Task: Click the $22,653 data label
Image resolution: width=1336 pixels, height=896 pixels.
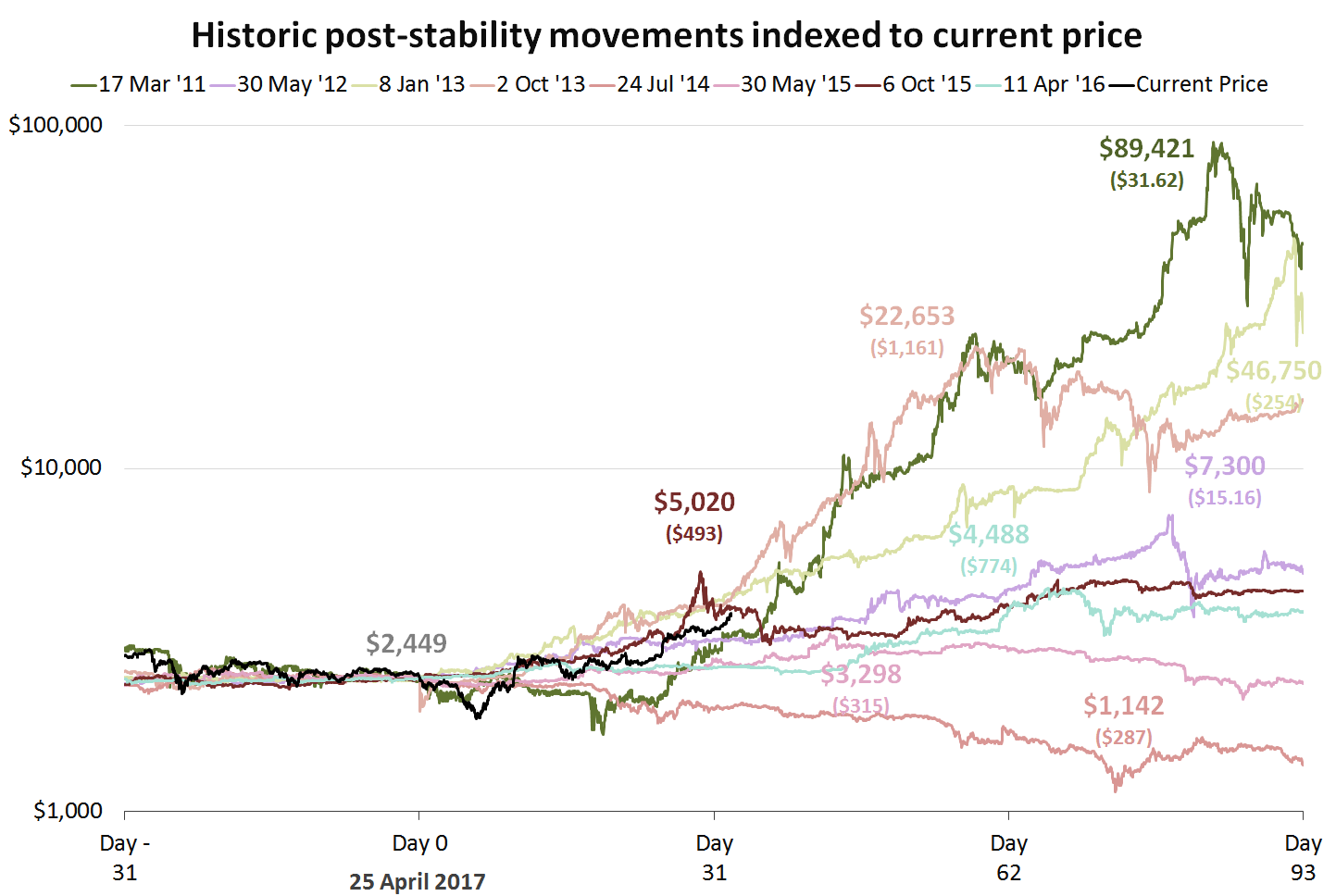Action: 906,317
